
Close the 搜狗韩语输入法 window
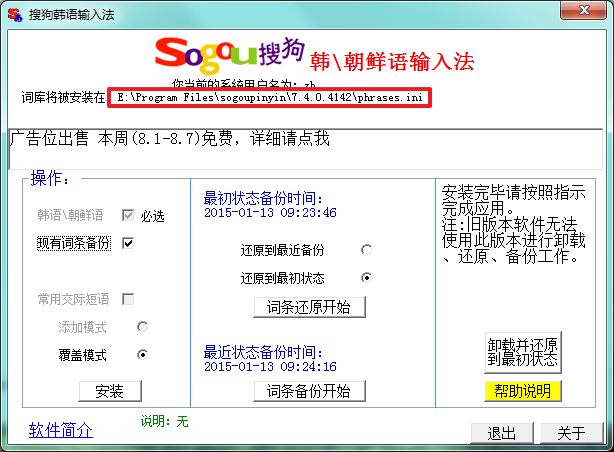coord(583,10)
